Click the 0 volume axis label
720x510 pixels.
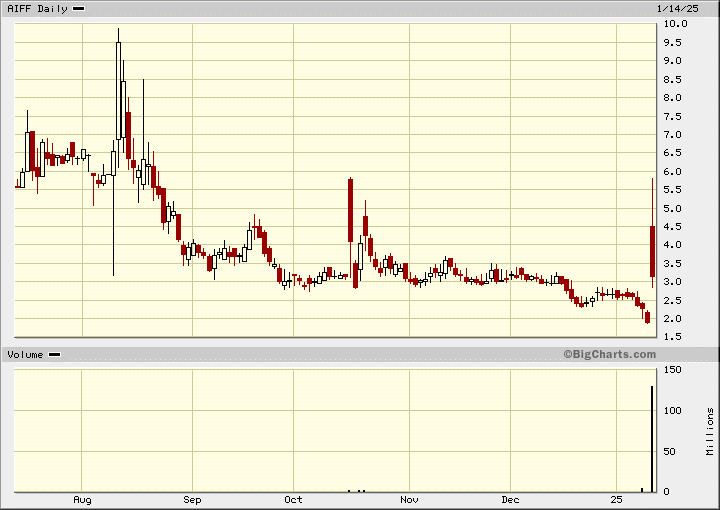click(666, 492)
